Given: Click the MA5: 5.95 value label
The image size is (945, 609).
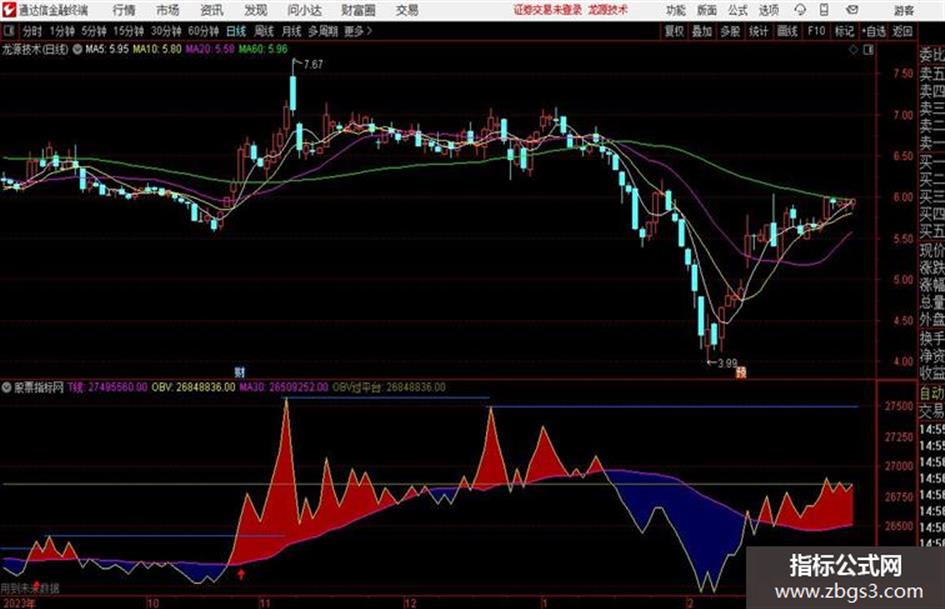Looking at the screenshot, I should tap(107, 49).
